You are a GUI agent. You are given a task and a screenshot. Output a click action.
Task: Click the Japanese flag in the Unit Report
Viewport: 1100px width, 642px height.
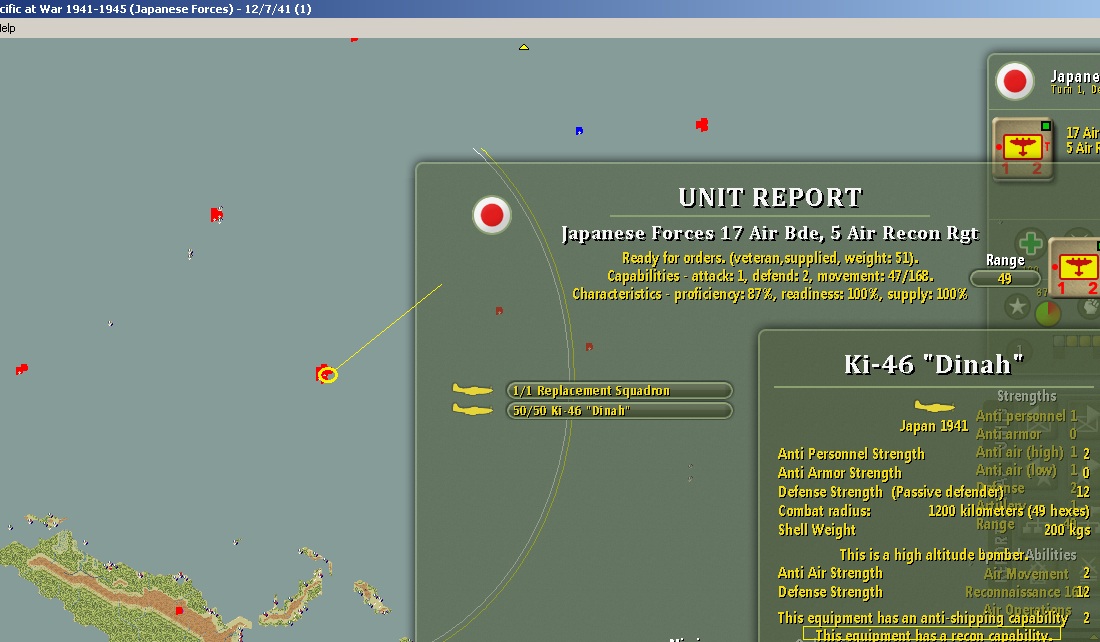click(492, 215)
